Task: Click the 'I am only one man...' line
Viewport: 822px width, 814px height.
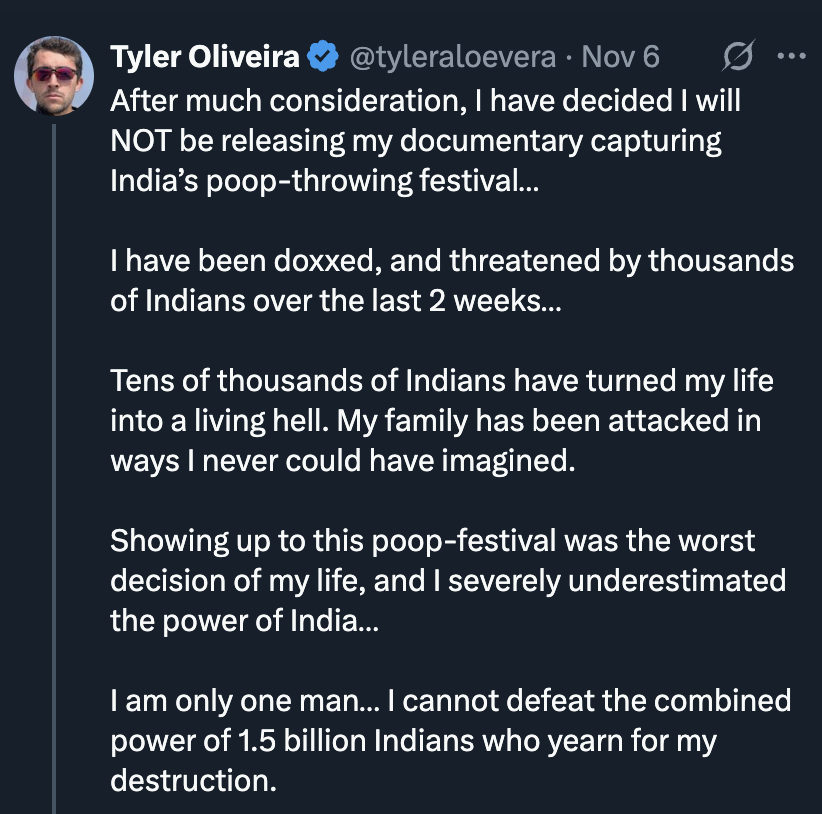Action: click(450, 701)
